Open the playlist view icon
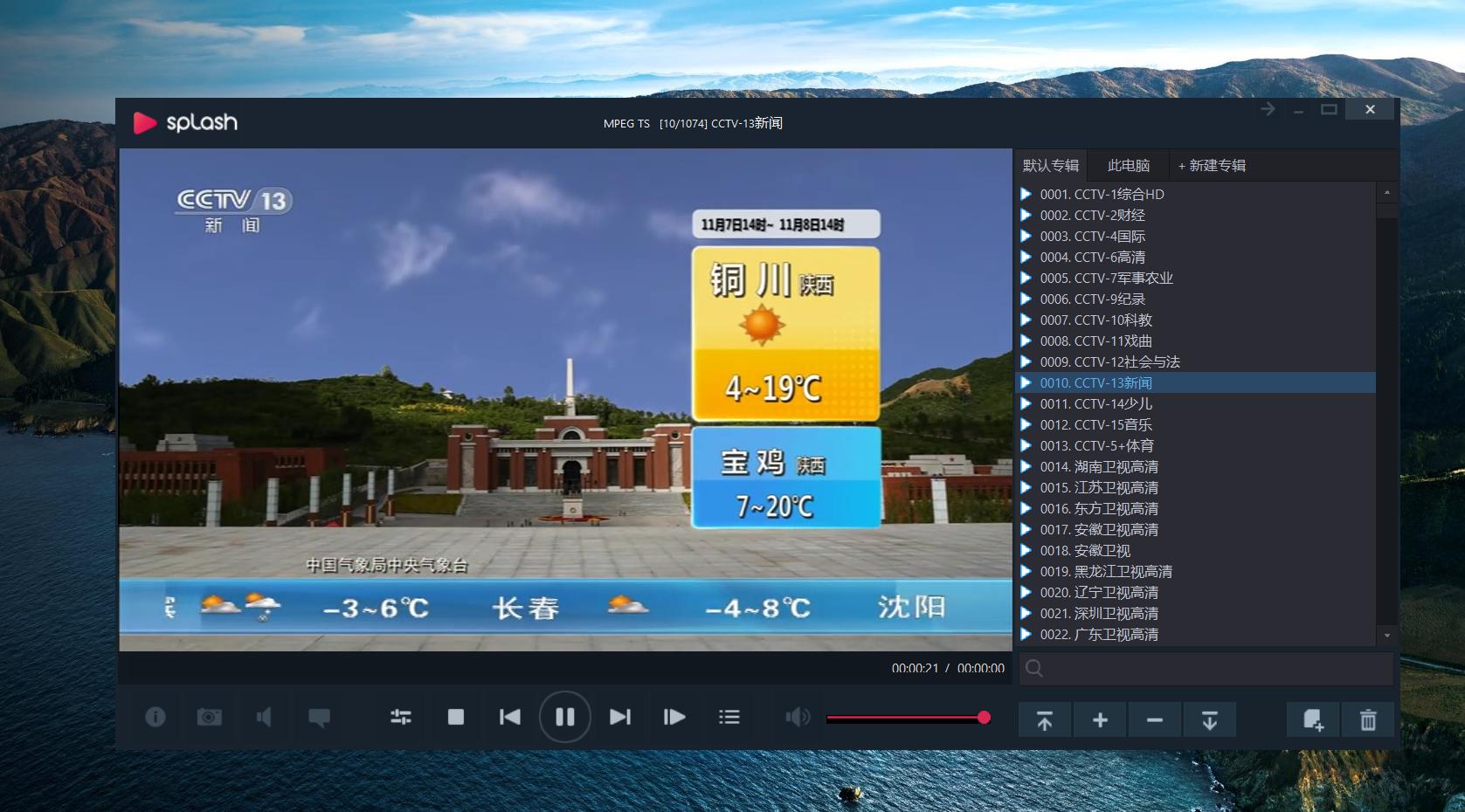This screenshot has height=812, width=1465. (729, 717)
